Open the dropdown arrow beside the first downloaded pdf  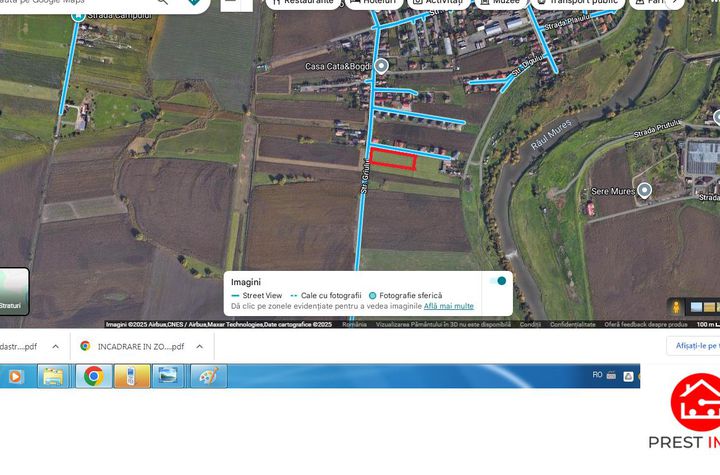pos(55,346)
